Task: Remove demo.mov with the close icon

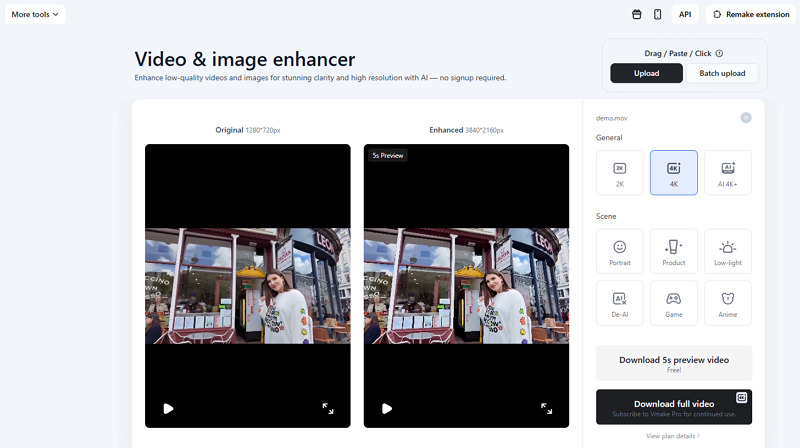Action: coord(746,118)
